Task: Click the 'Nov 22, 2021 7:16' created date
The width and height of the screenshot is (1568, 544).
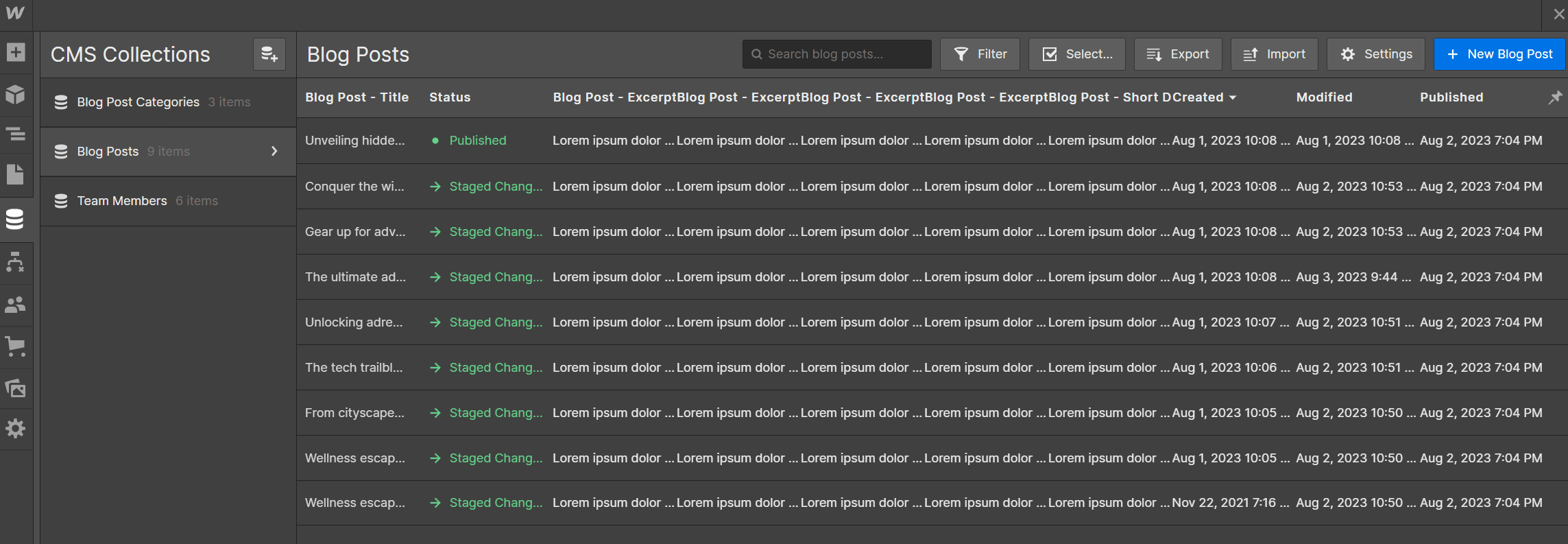Action: (x=1231, y=503)
